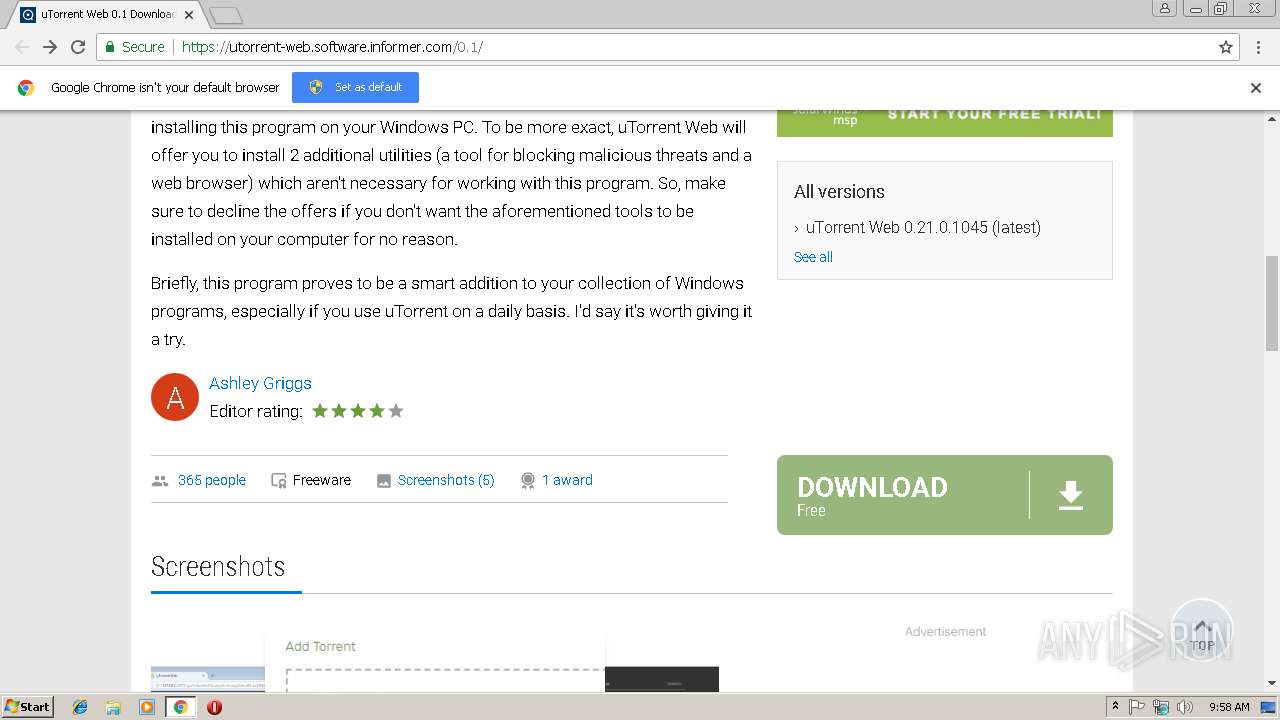The height and width of the screenshot is (720, 1280).
Task: Open Windows Media Player taskbar icon
Action: pyautogui.click(x=147, y=707)
